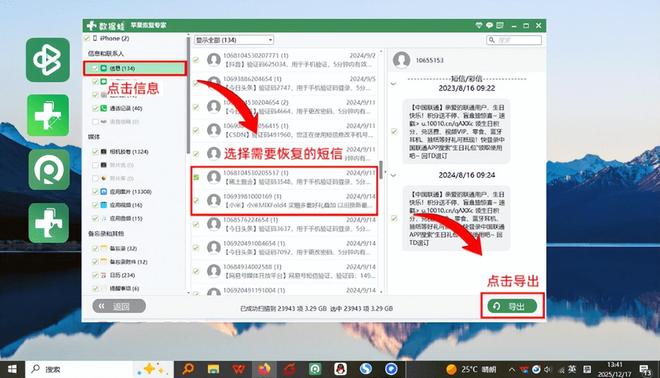Image resolution: width=660 pixels, height=378 pixels.
Task: Click the contact avatar atop the conversation pane
Action: (402, 60)
